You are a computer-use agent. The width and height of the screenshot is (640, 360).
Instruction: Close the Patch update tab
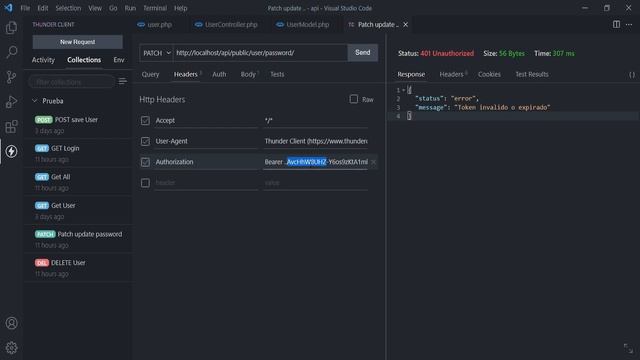[405, 24]
